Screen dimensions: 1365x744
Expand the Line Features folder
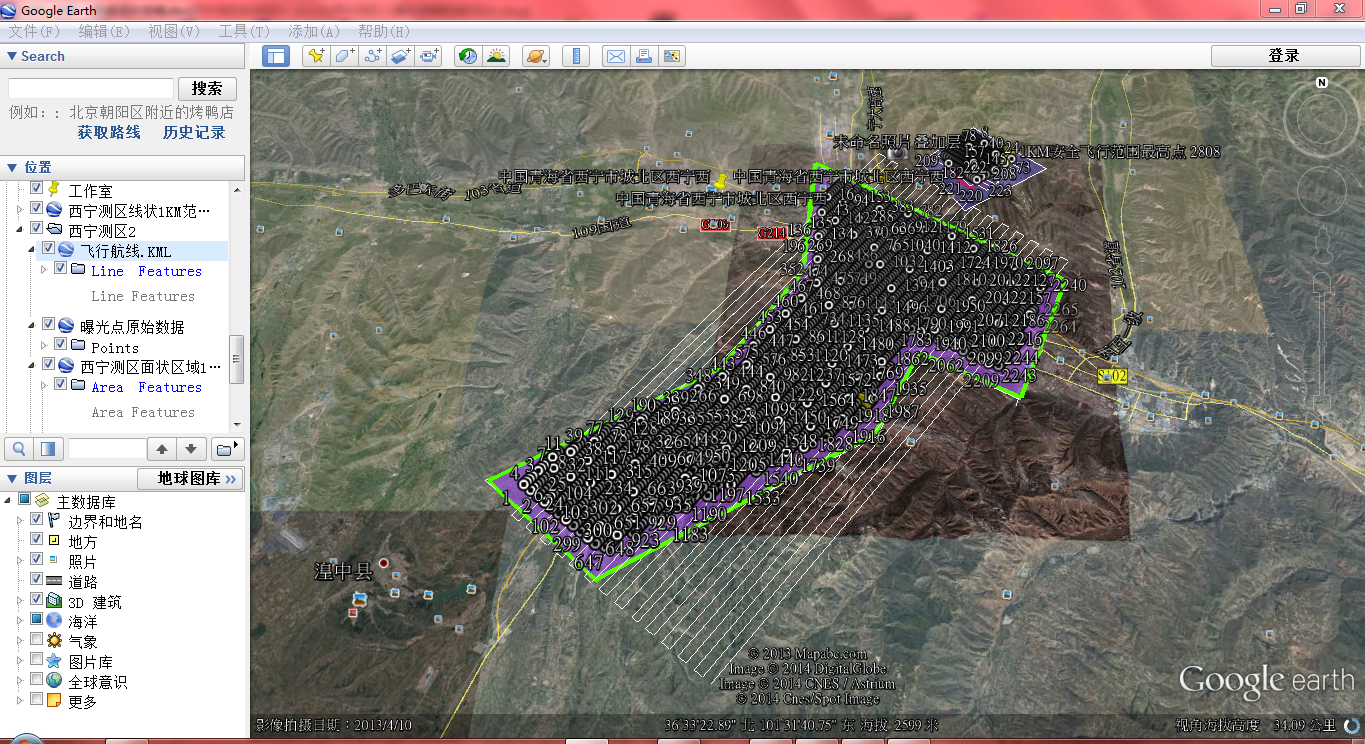coord(44,270)
